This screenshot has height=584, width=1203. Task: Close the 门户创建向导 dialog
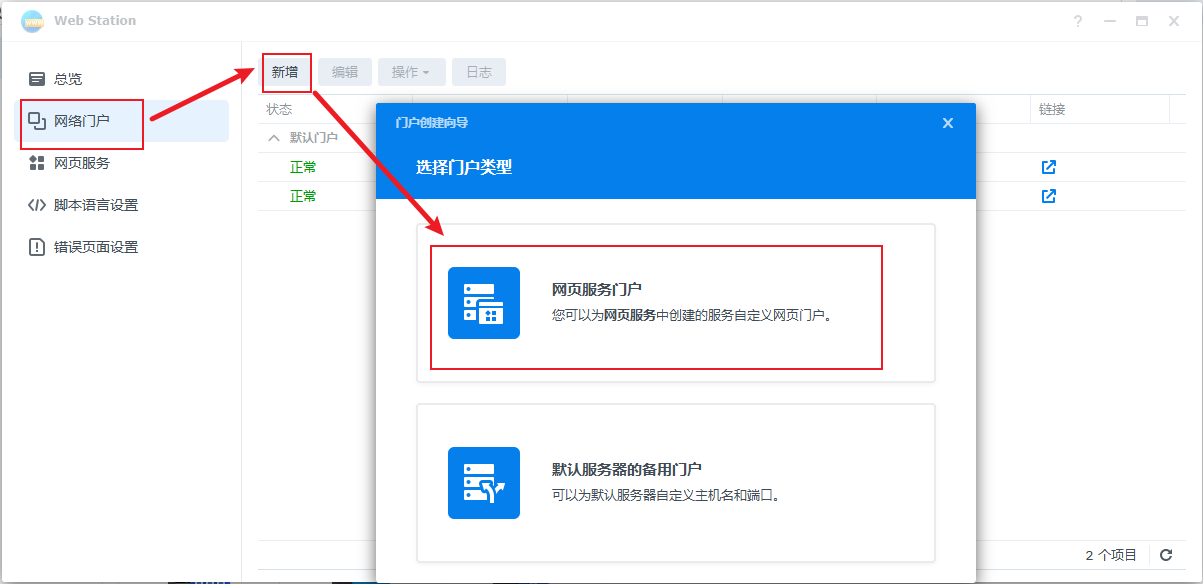pyautogui.click(x=948, y=123)
